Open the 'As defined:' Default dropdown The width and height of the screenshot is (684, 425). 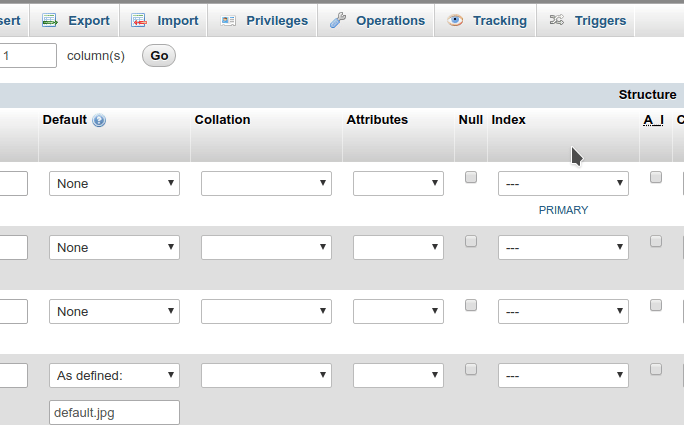(x=114, y=376)
